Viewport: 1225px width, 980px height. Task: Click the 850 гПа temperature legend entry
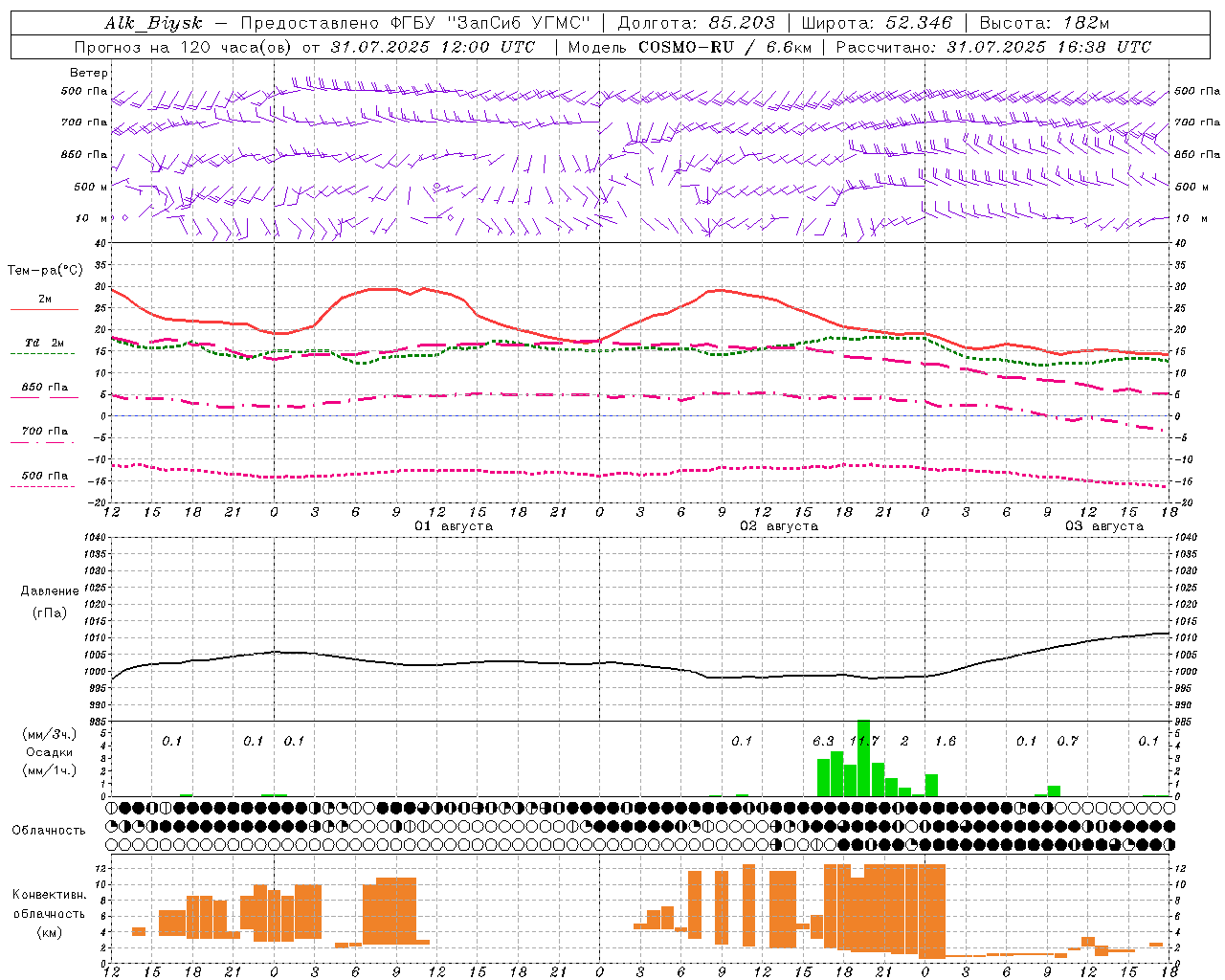pos(45,388)
